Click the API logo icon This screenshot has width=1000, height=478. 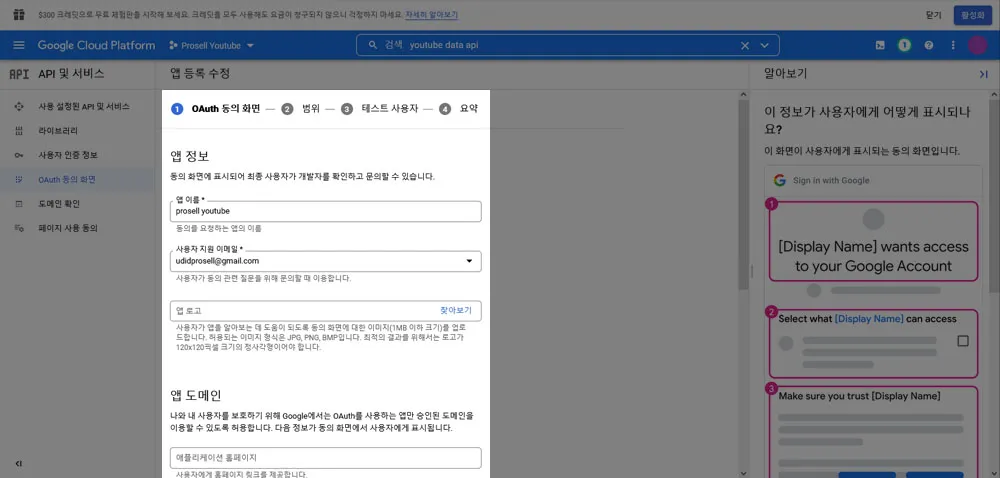coord(19,74)
